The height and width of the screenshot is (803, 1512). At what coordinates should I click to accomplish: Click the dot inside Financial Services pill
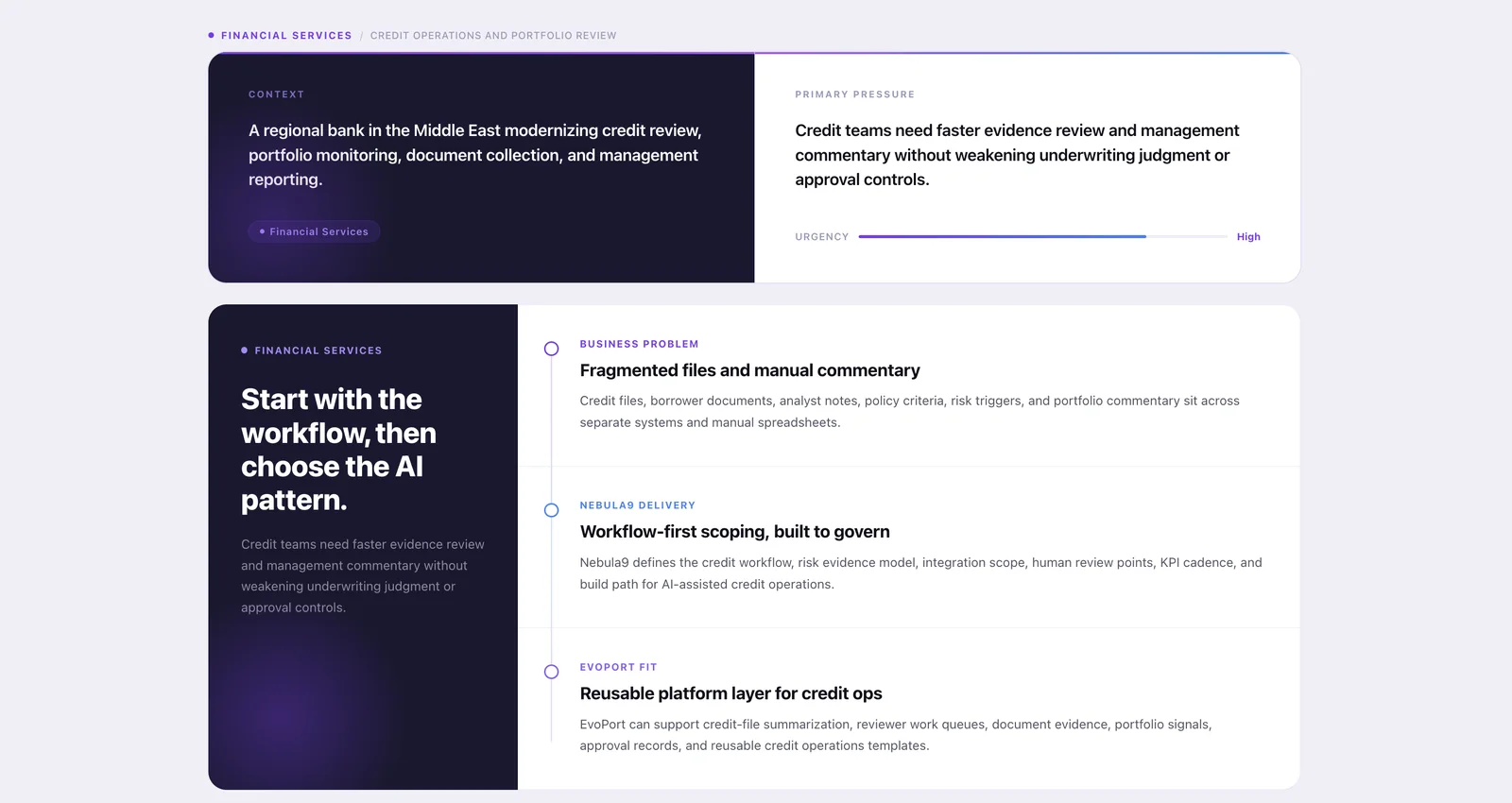[x=262, y=231]
